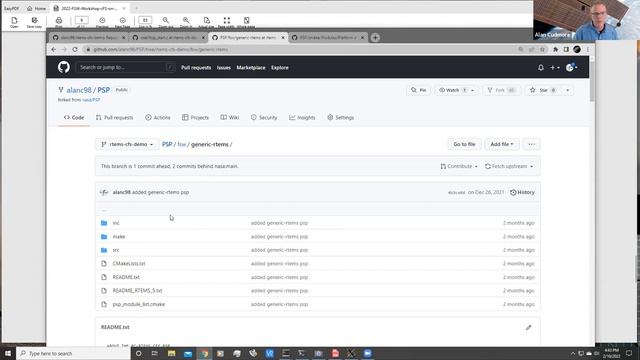640x360 pixels.
Task: Open Issues in GitHub header
Action: tap(224, 68)
